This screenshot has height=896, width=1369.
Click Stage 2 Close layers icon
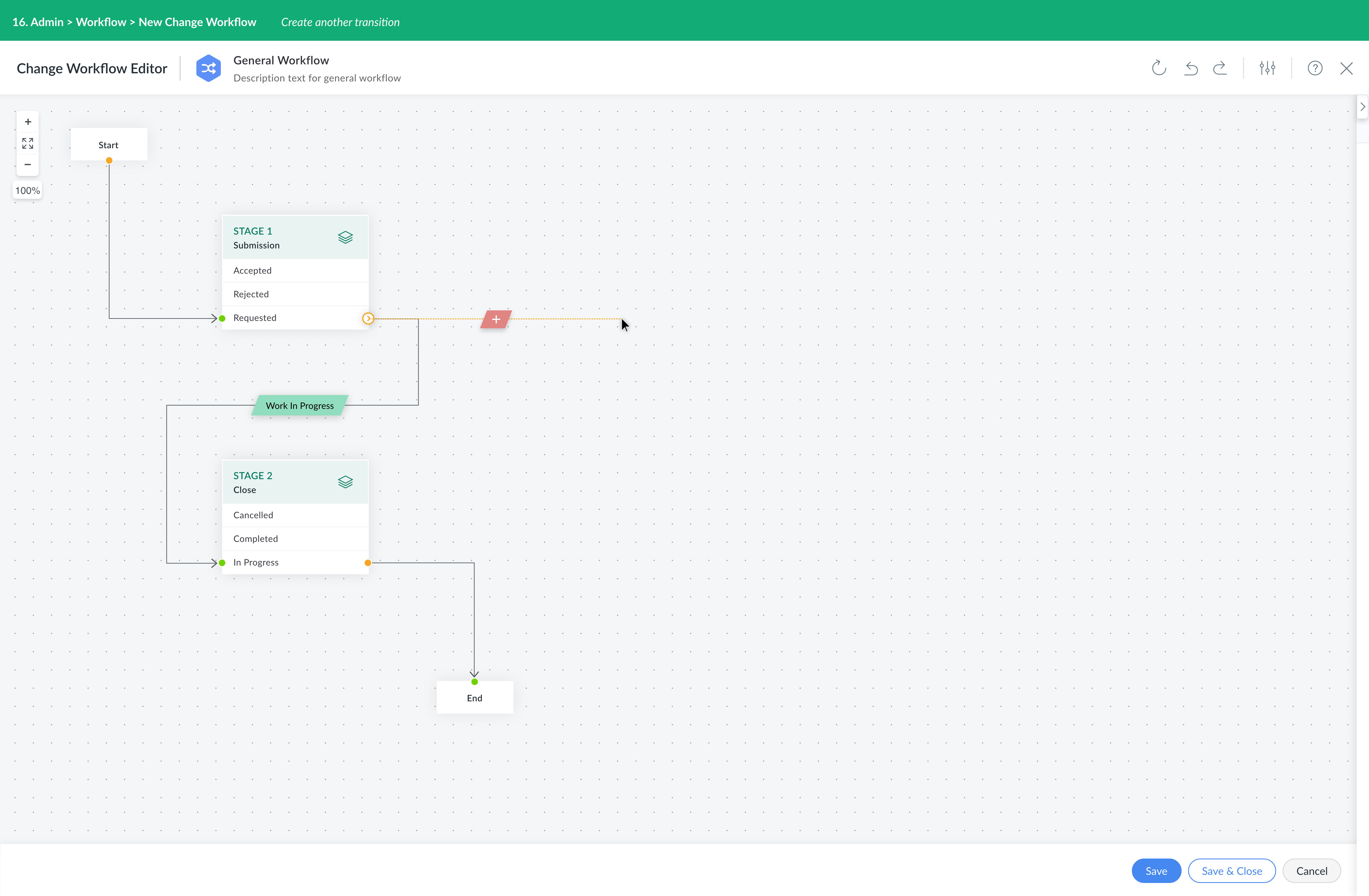tap(345, 482)
